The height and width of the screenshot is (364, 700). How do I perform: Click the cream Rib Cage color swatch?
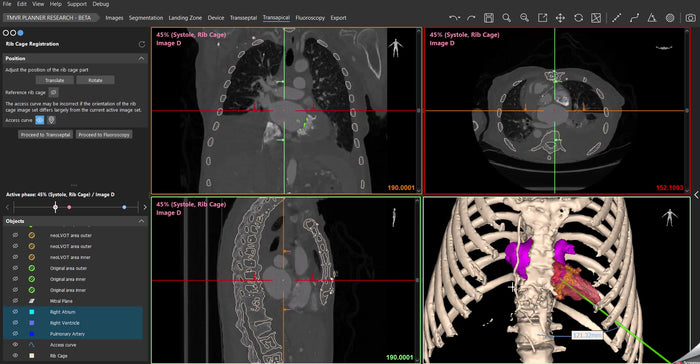coord(32,356)
